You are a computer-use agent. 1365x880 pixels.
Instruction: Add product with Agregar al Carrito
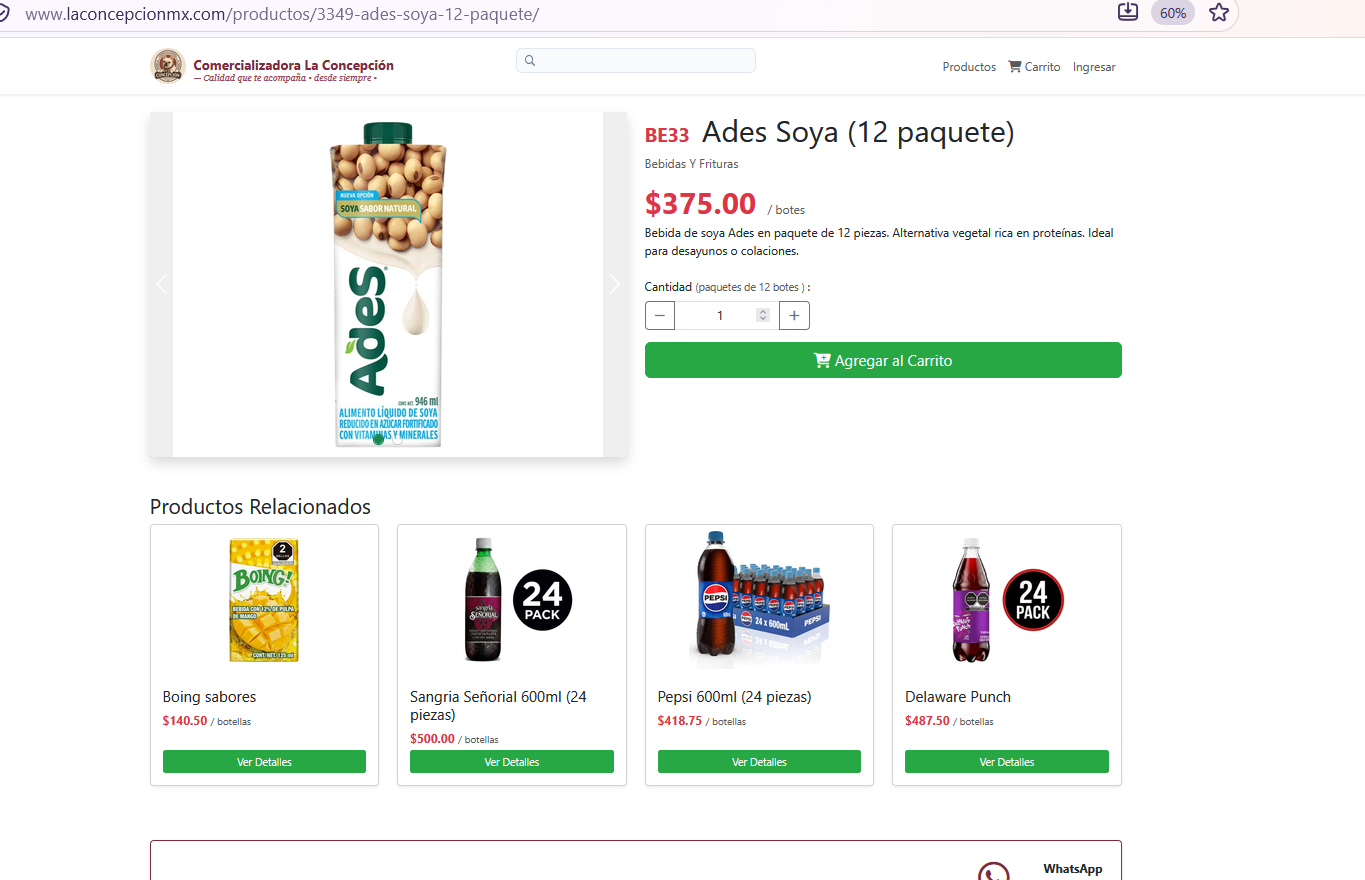click(883, 360)
